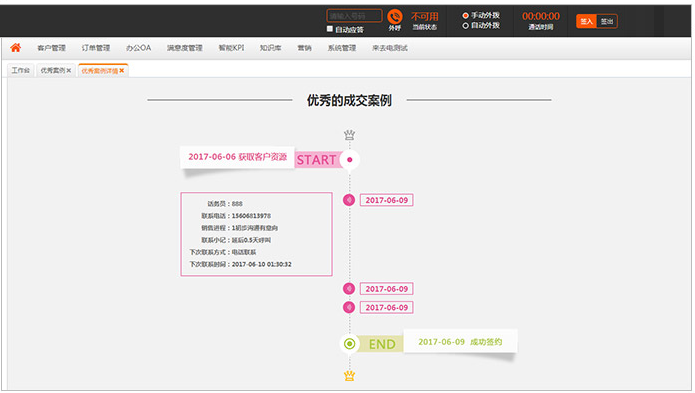
Task: Close the 优秀案例详情 tab
Action: point(121,70)
